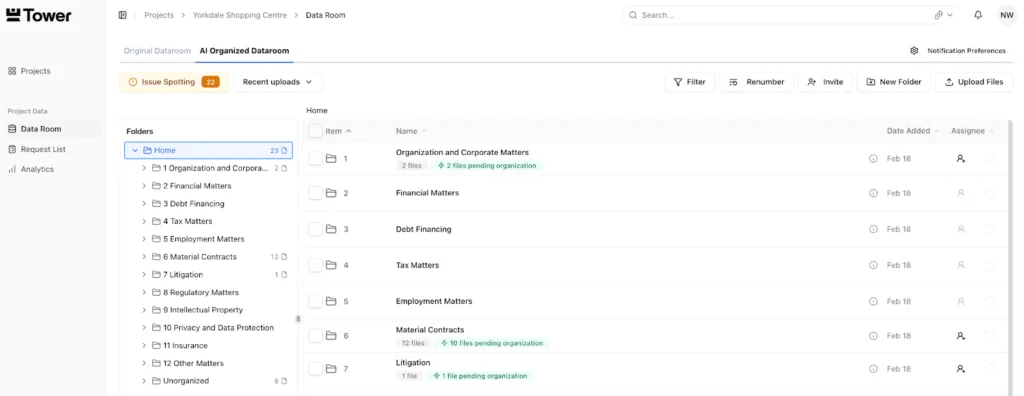This screenshot has height=396, width=1024.
Task: Assign a user to Organization and Corporate Matters
Action: click(961, 159)
